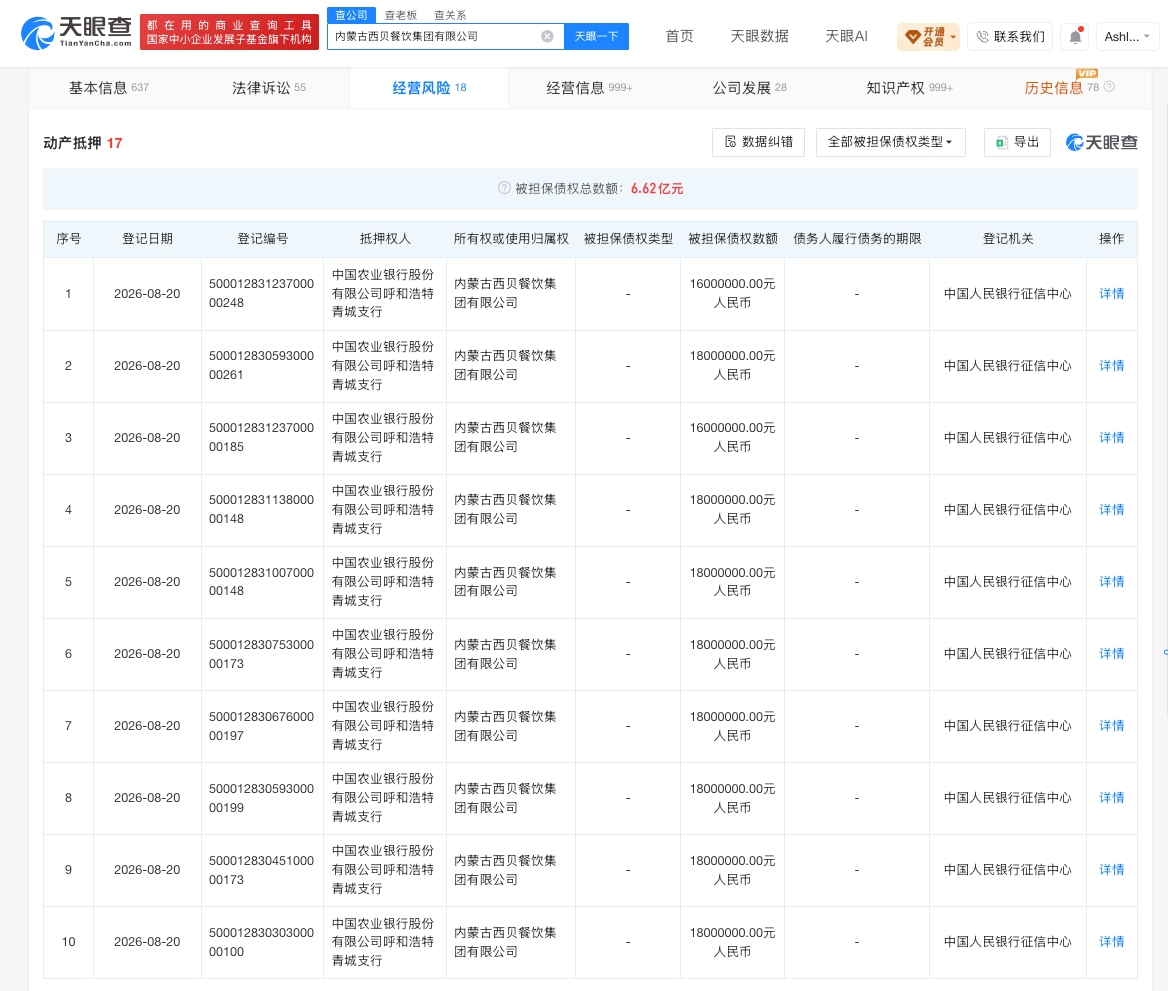Click the 导出 export button
1168x991 pixels.
coord(1018,142)
